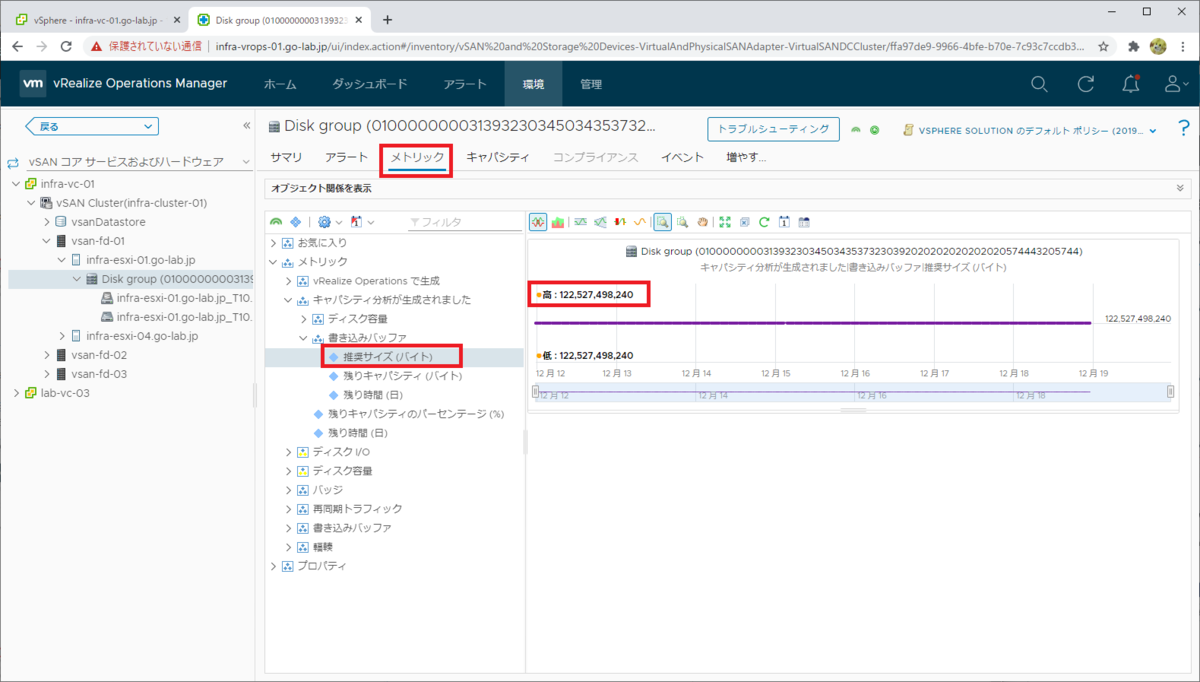Switch to the vSphere infra-vc-01 browser tab

[x=95, y=19]
